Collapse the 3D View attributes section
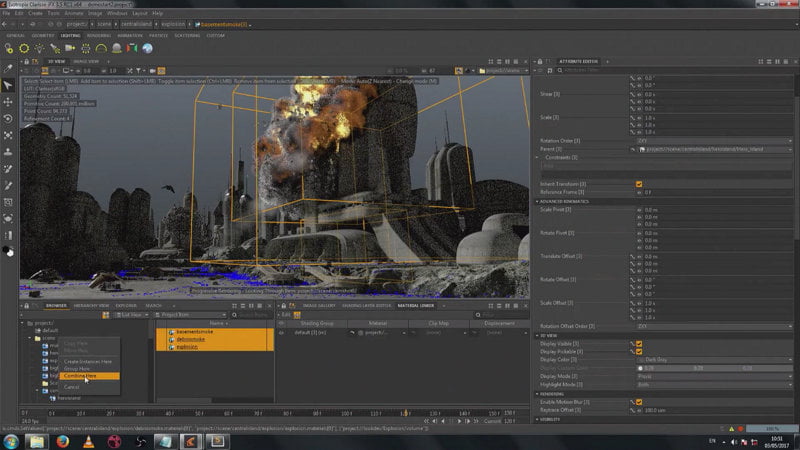 pos(537,336)
